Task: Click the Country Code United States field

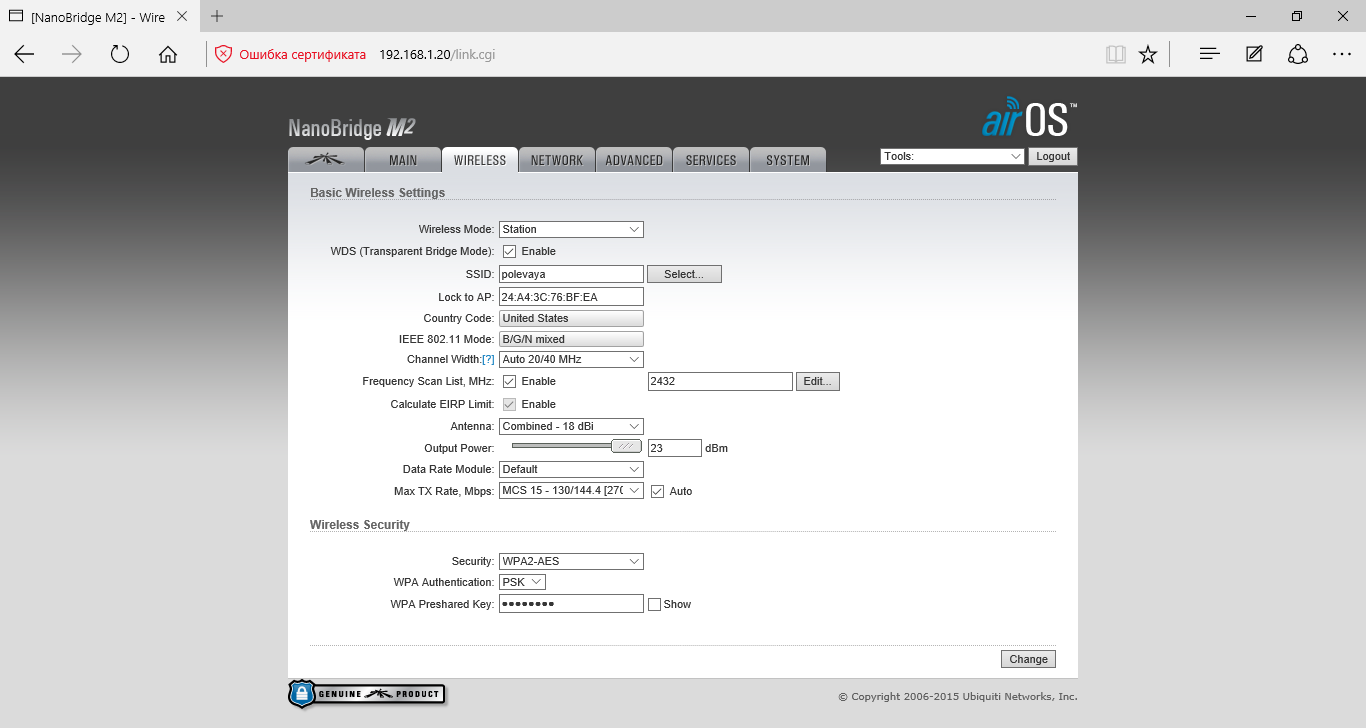Action: [571, 318]
